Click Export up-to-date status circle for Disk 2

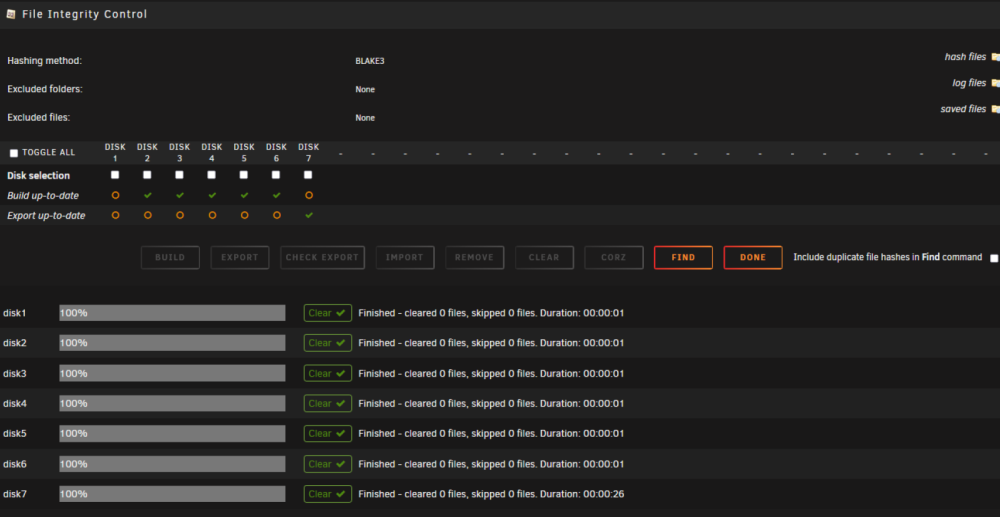click(x=147, y=215)
